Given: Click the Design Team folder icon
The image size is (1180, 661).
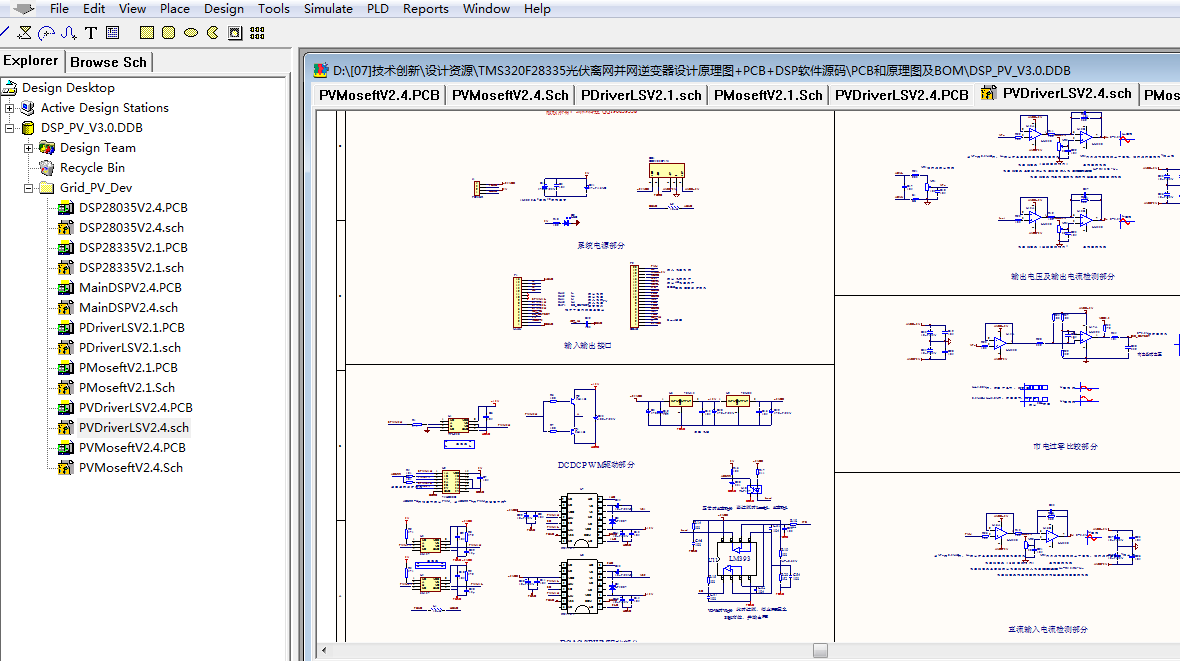Looking at the screenshot, I should pos(47,148).
